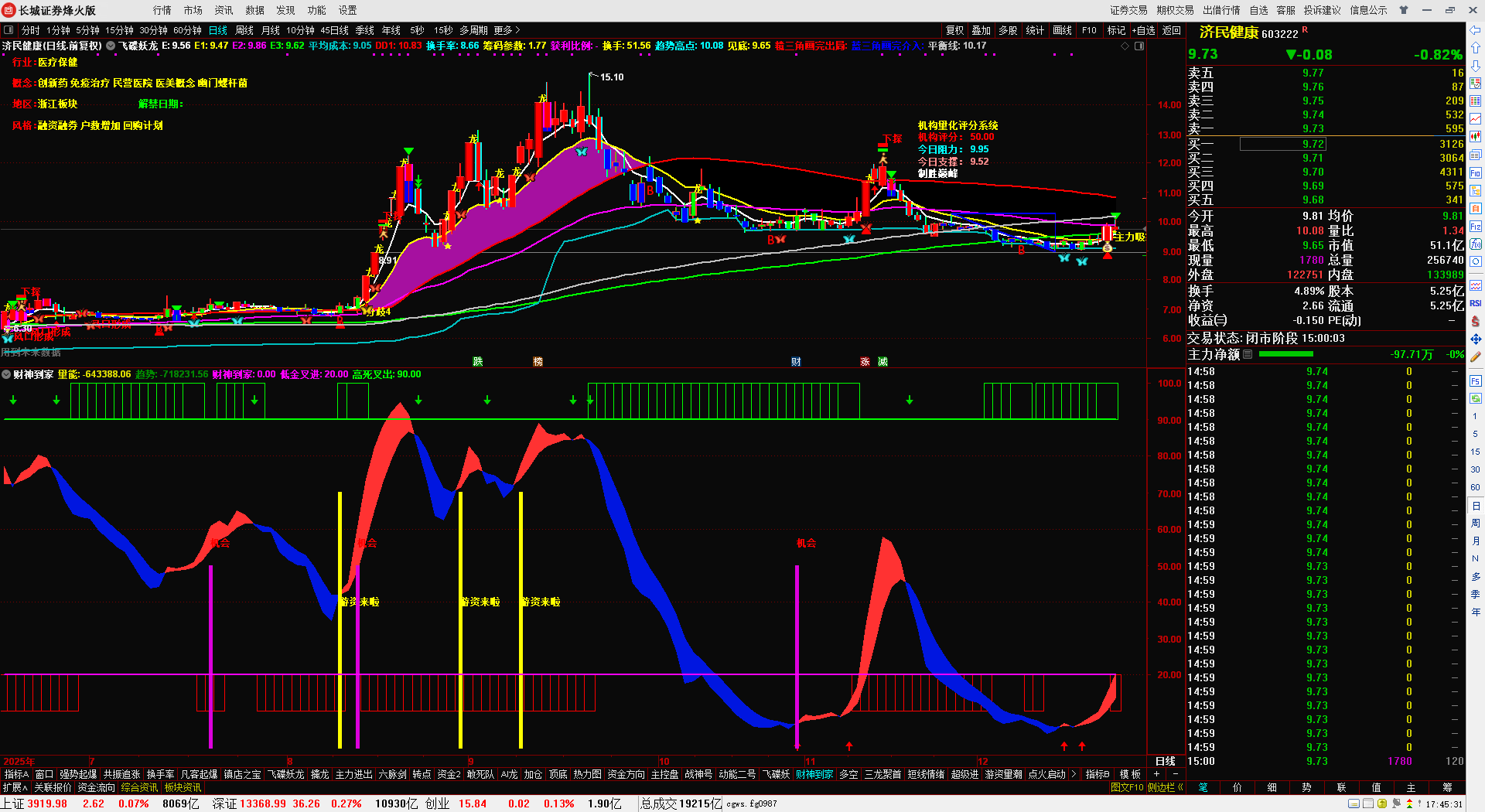Click the red dollar sign sidebar icon
The height and width of the screenshot is (812, 1485).
click(1476, 321)
